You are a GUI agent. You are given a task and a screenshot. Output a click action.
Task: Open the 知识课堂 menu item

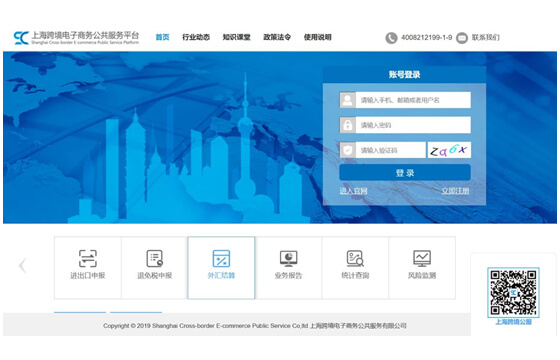[x=236, y=37]
